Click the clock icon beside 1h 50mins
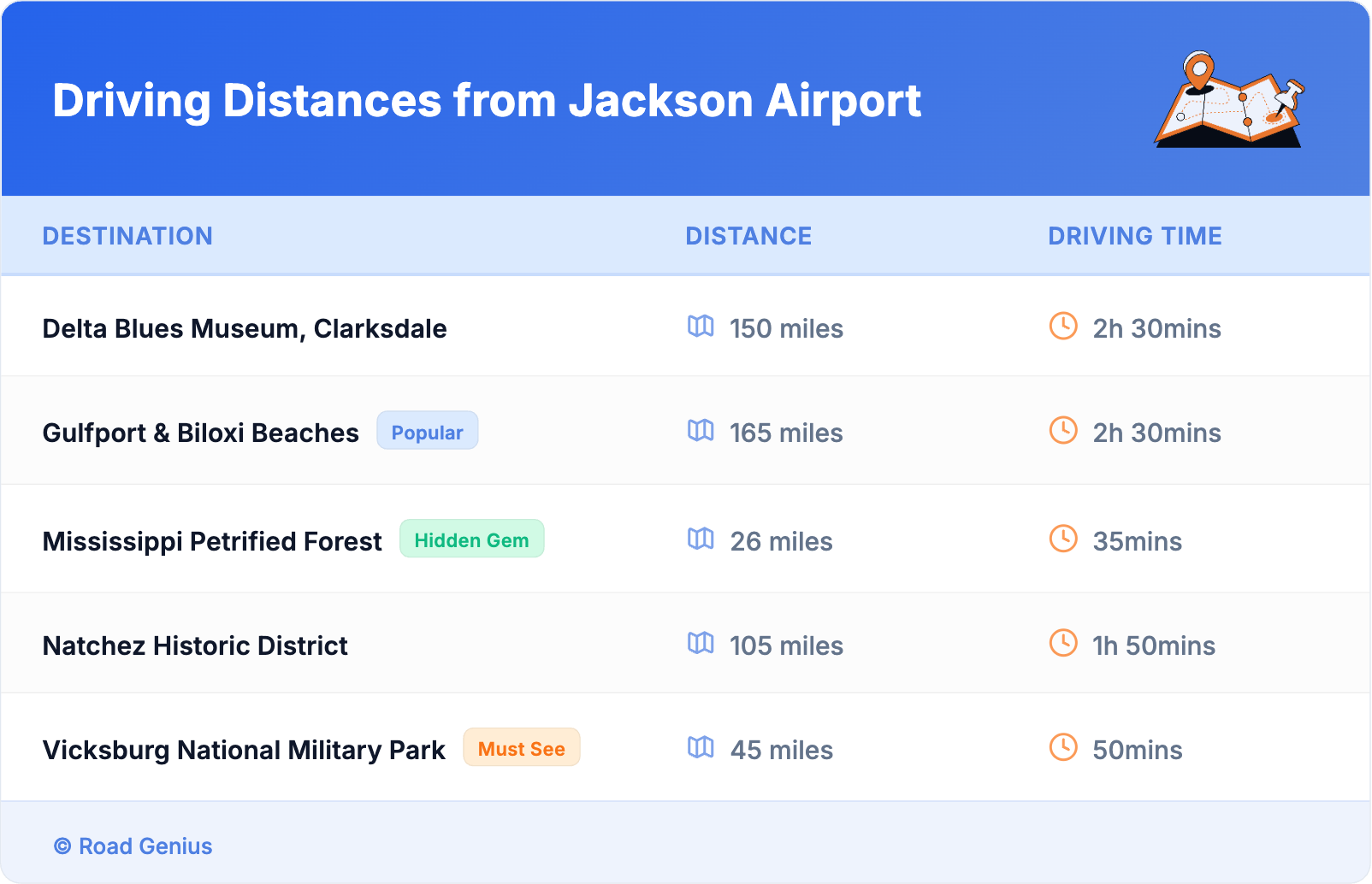The image size is (1372, 884). point(1063,643)
